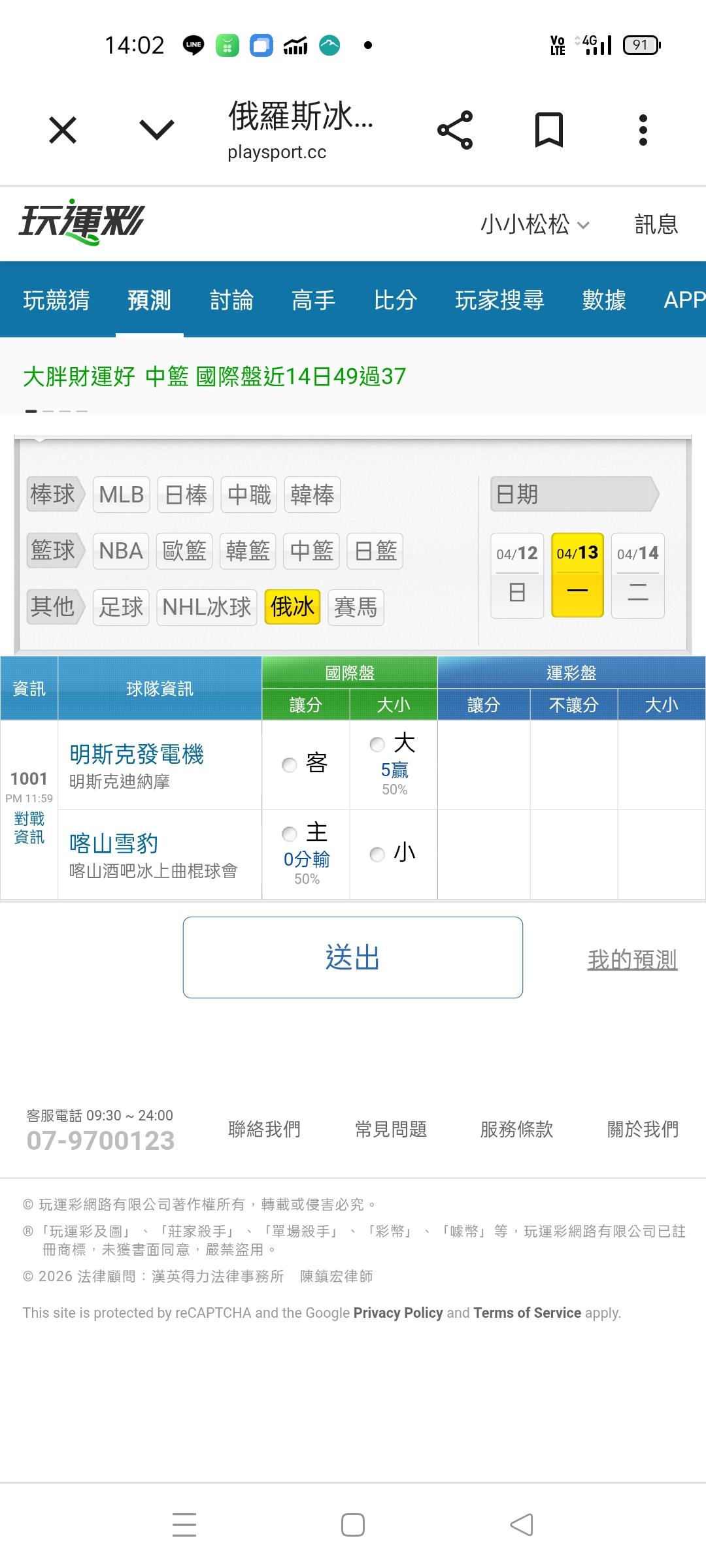Screen dimensions: 706x1568
Task: Choose the 大 over radio button
Action: tap(377, 744)
